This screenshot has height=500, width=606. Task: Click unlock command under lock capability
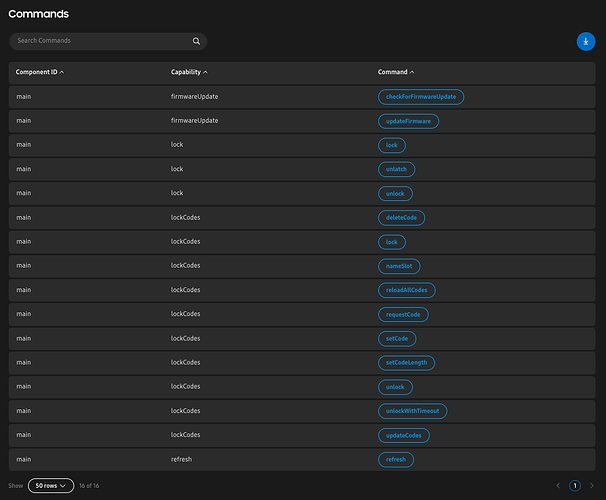395,194
